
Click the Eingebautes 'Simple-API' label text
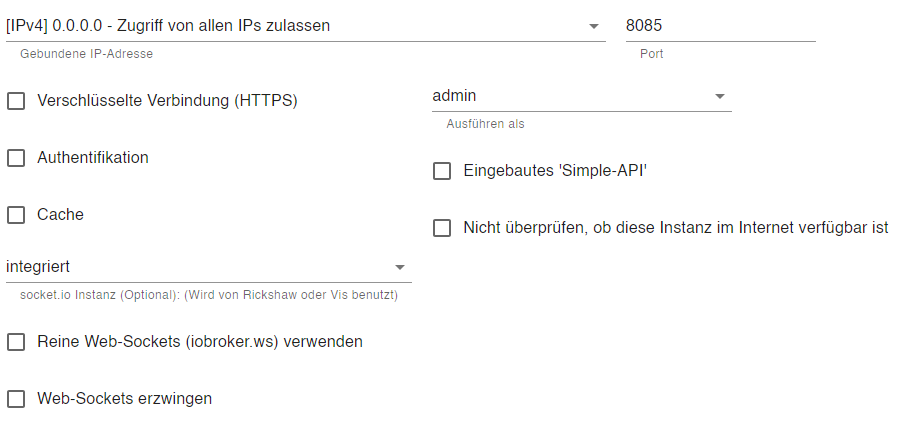point(555,171)
